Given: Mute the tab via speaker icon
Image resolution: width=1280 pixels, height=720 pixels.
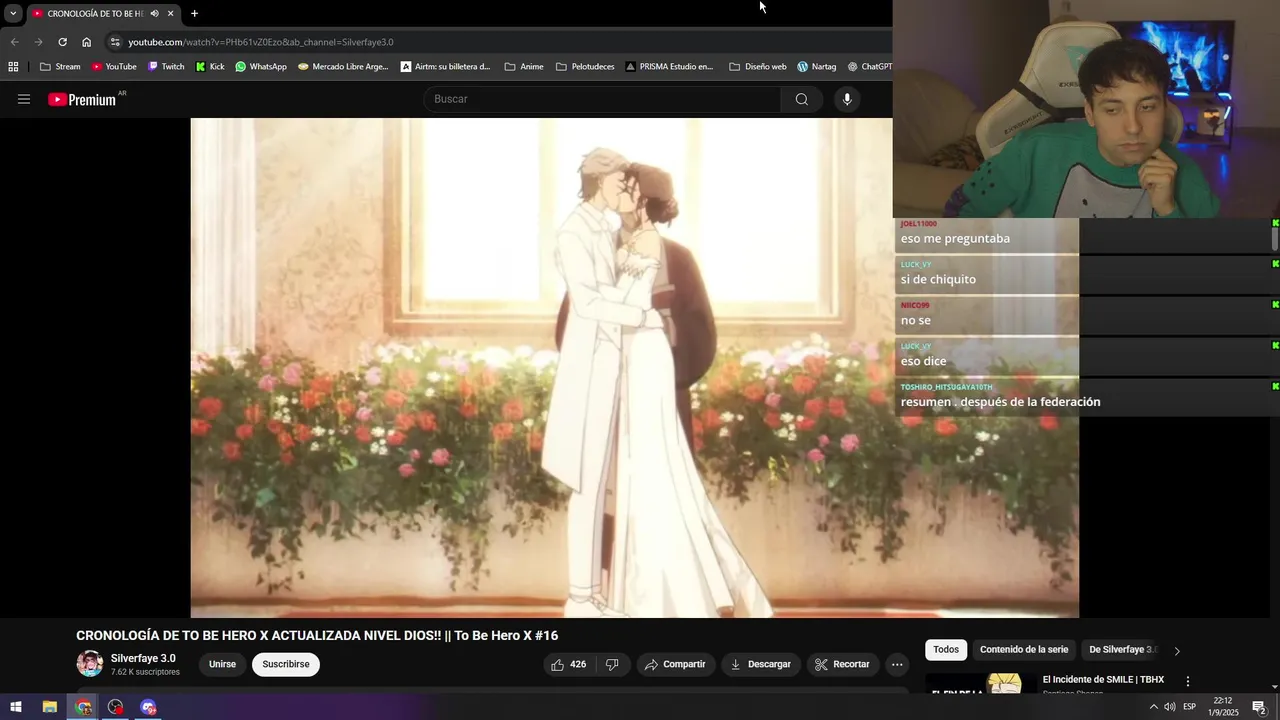Looking at the screenshot, I should [154, 13].
